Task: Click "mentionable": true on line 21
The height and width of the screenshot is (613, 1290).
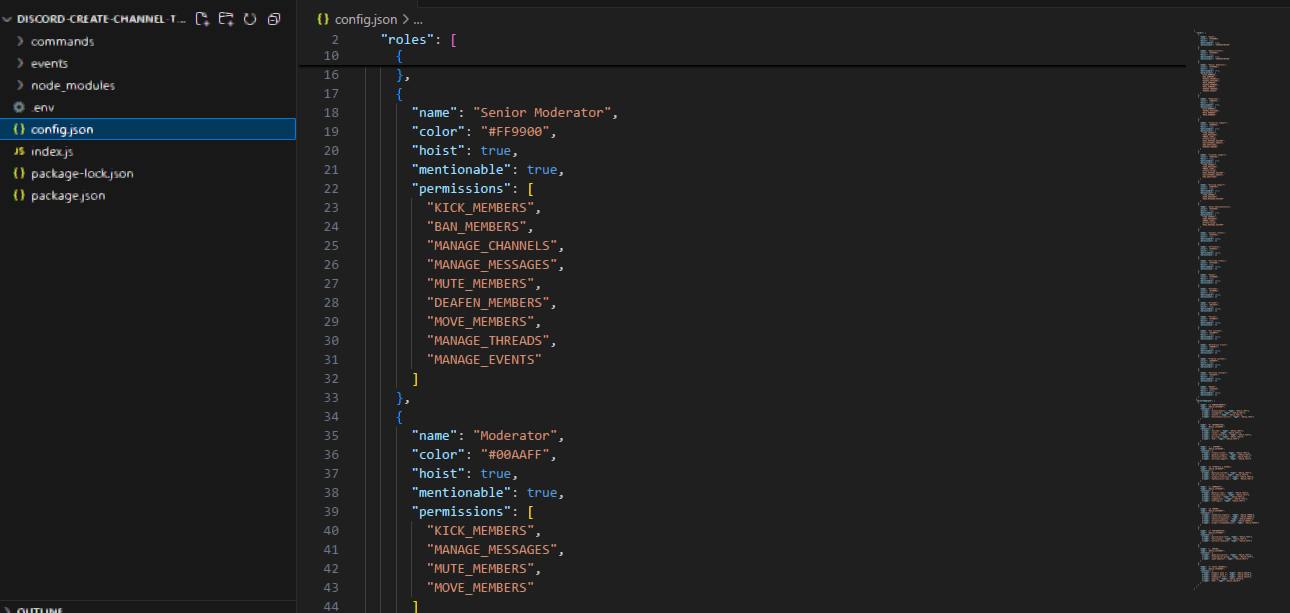Action: click(488, 169)
